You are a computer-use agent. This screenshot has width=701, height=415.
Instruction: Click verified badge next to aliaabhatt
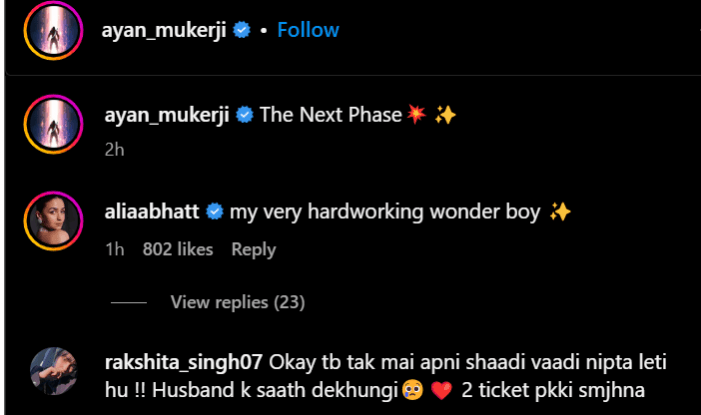click(214, 213)
